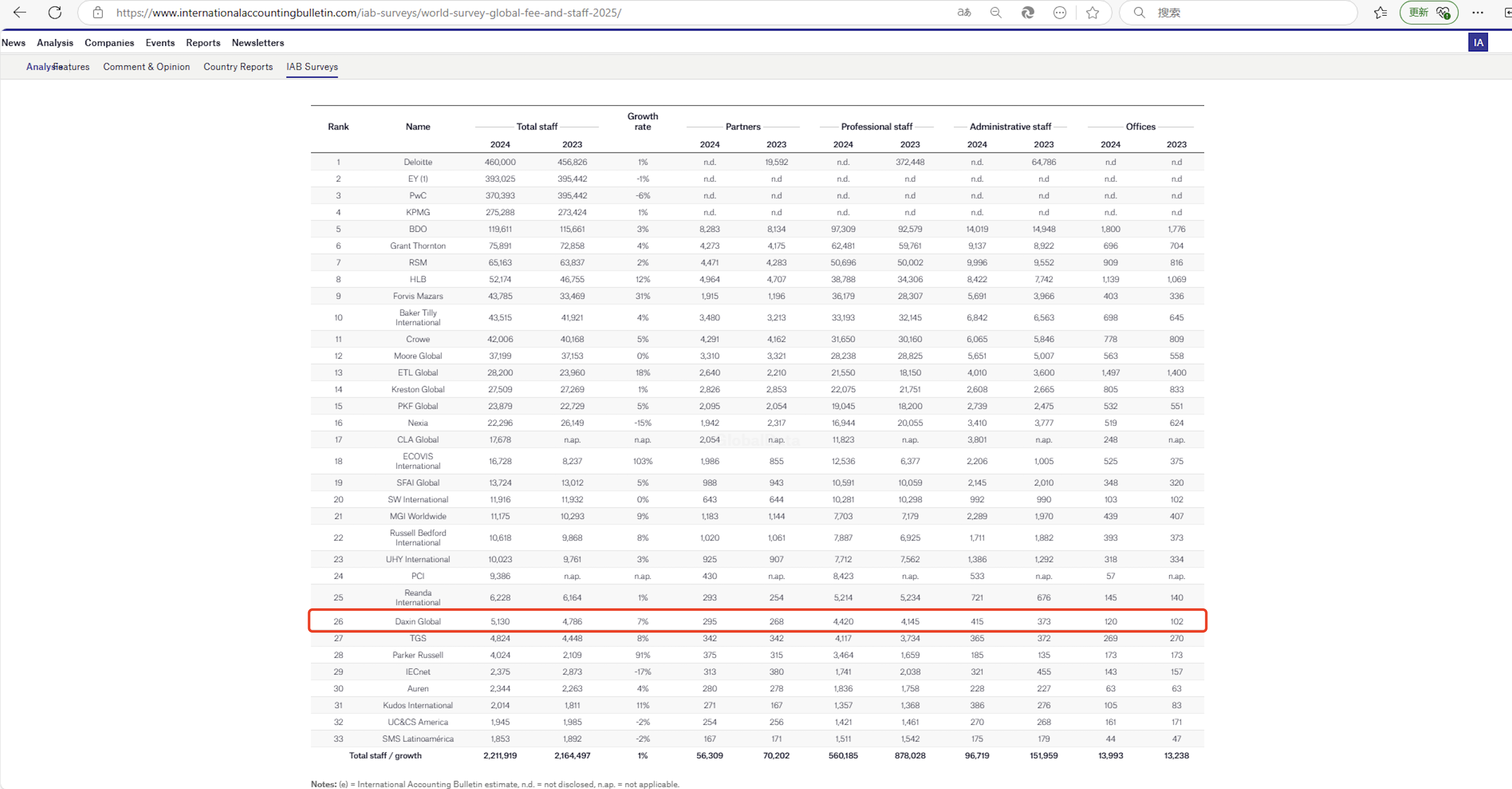
Task: Click the SFAI Global name cell
Action: [418, 483]
